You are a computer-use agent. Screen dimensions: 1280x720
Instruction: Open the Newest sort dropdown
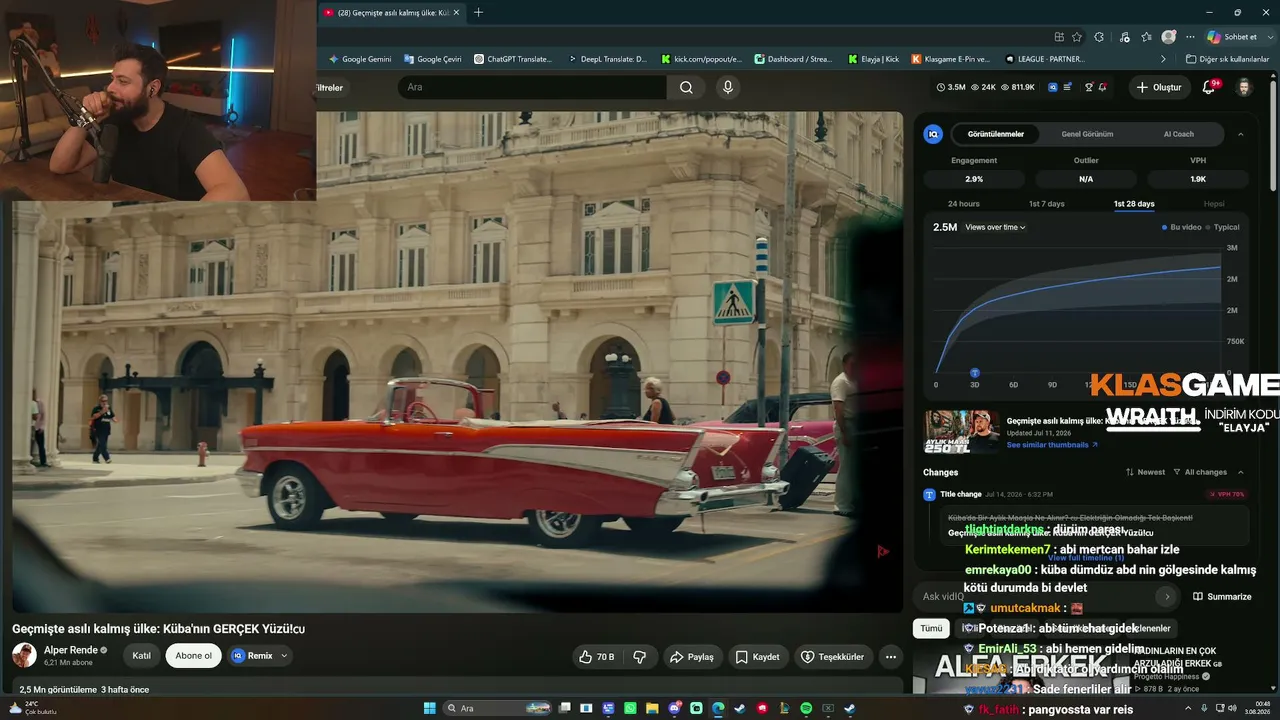coord(1146,472)
